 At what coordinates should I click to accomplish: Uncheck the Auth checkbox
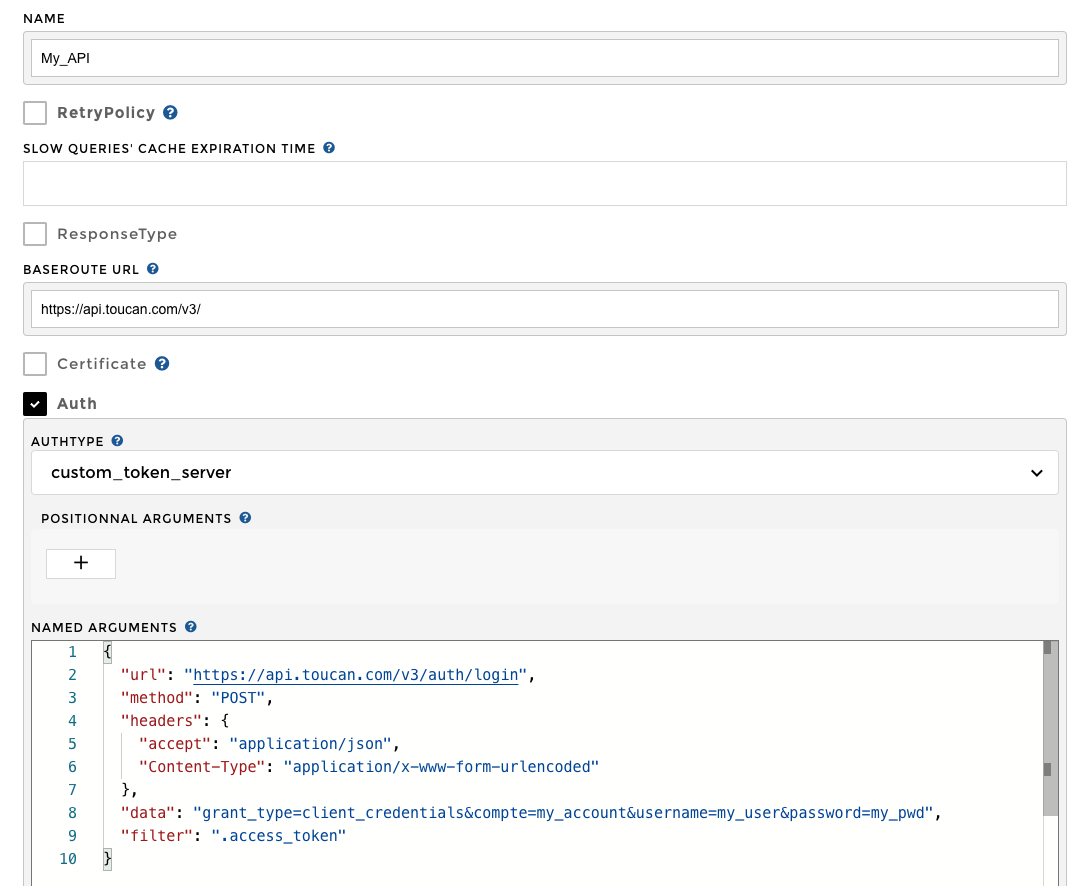point(35,404)
